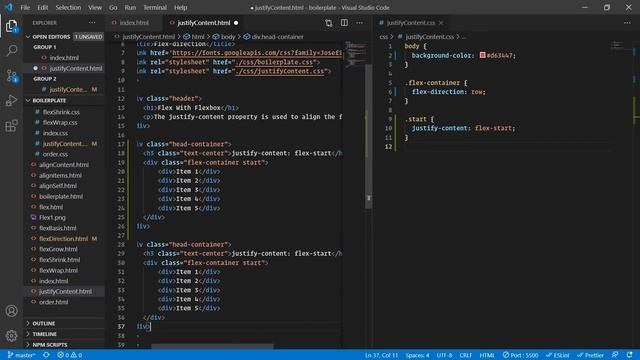Click CRLF end of line selector
Image resolution: width=640 pixels, height=360 pixels.
click(466, 355)
